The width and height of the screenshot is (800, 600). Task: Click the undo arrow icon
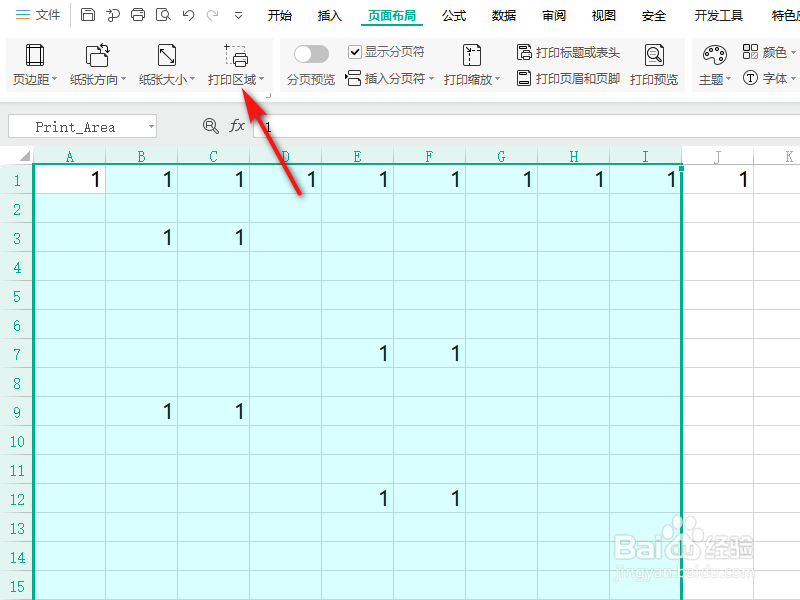point(188,15)
